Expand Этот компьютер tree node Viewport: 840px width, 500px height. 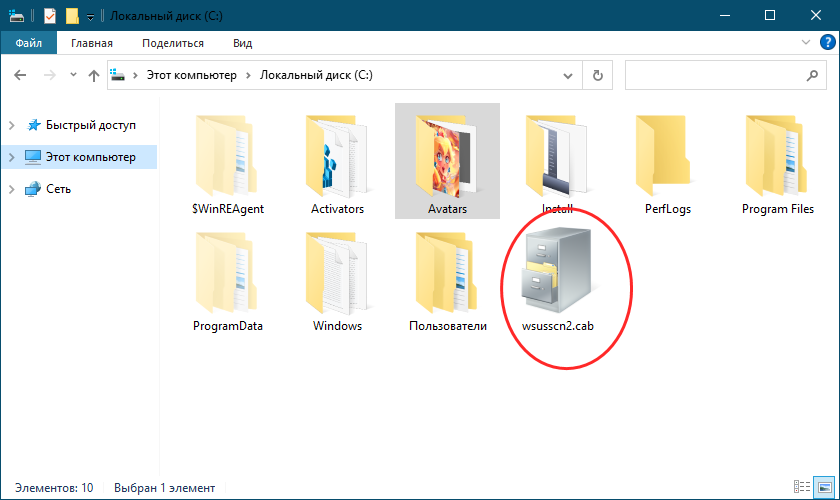(12, 157)
